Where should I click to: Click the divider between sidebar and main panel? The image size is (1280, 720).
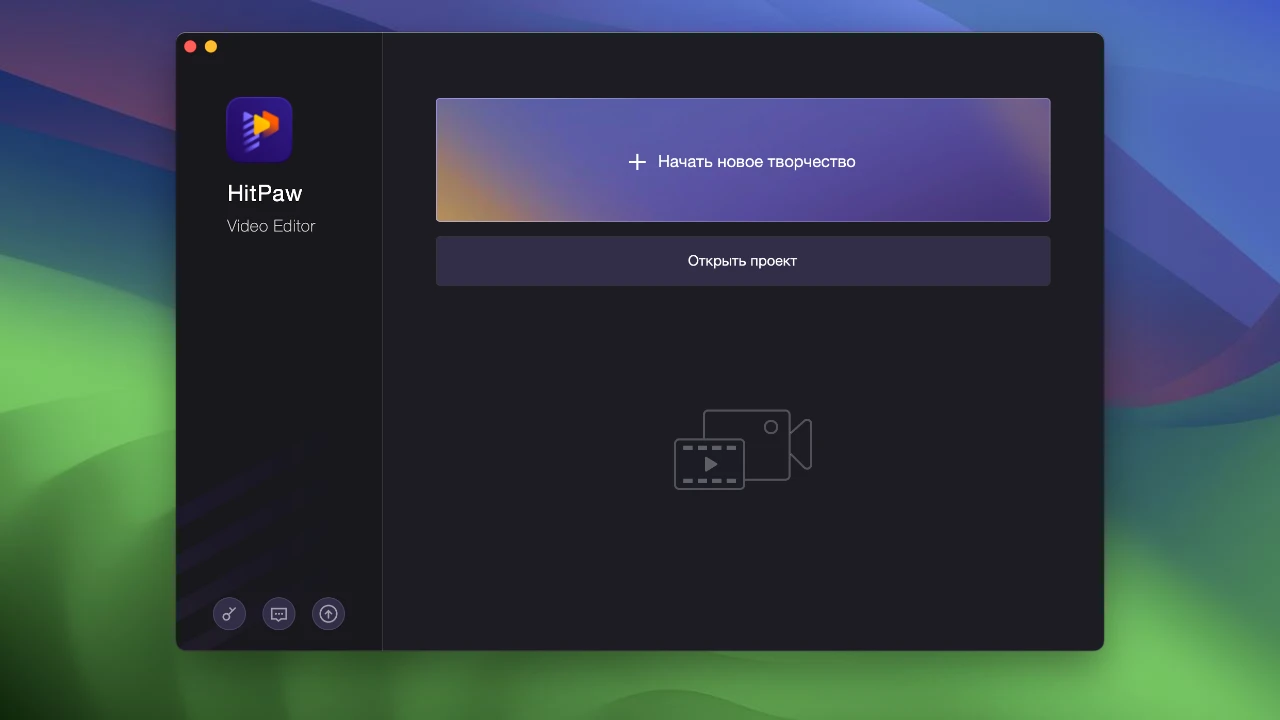382,350
